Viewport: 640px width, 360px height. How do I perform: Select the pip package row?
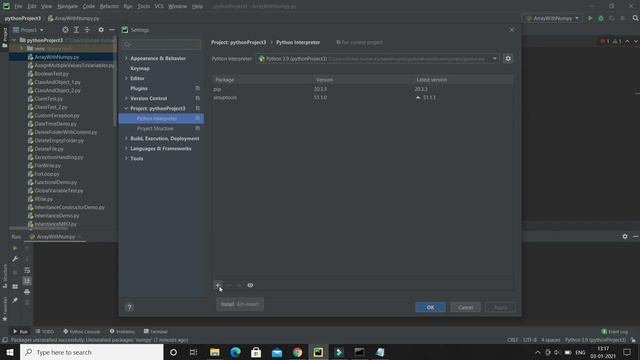362,89
